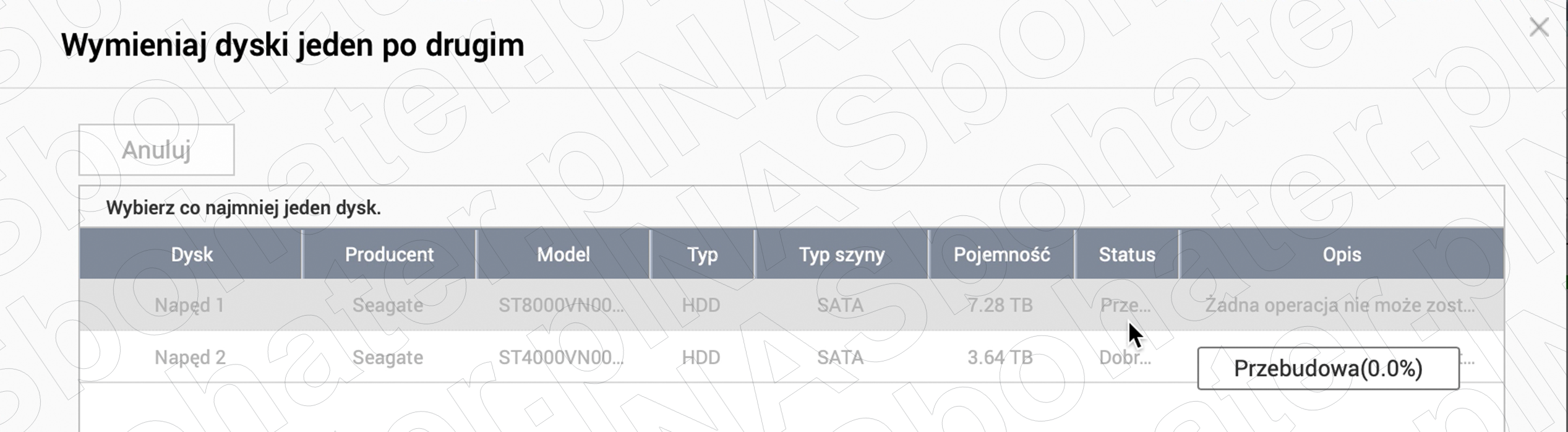Image resolution: width=1568 pixels, height=432 pixels.
Task: Click the "Dobr..." status of Napęd 2
Action: tap(1125, 357)
